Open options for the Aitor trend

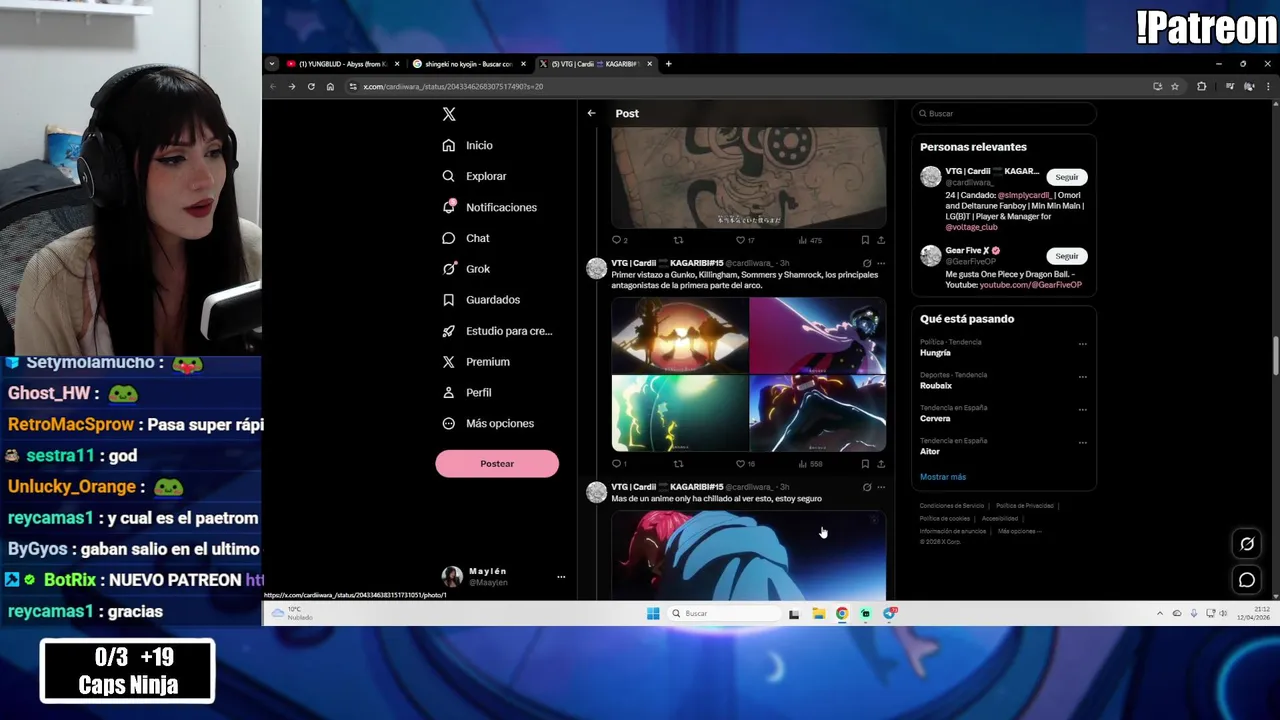tap(1082, 443)
